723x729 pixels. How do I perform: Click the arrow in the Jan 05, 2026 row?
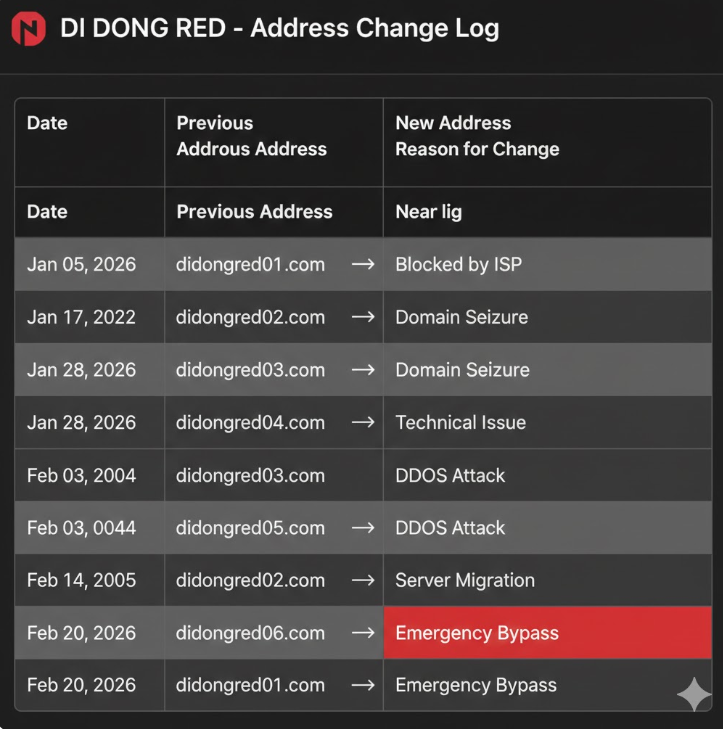click(363, 265)
